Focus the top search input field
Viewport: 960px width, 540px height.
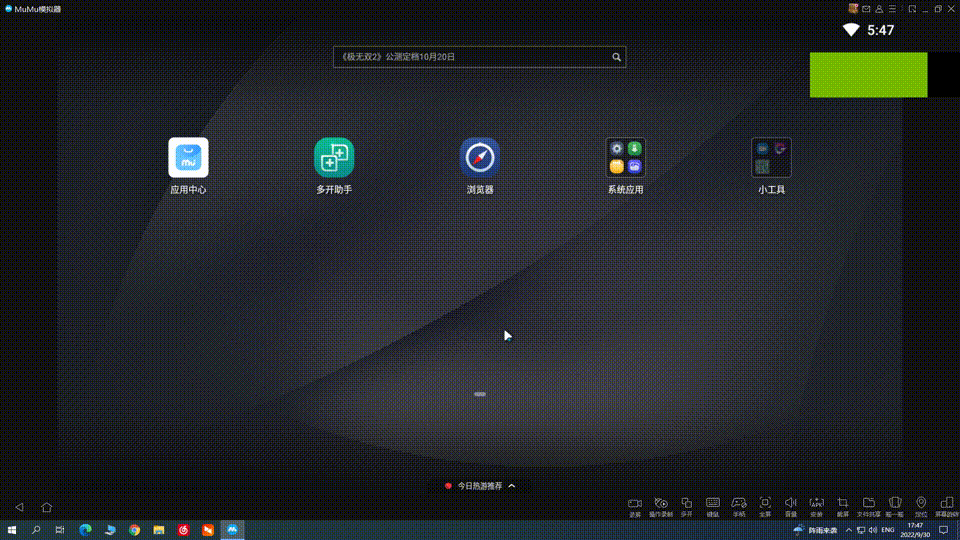pos(479,57)
